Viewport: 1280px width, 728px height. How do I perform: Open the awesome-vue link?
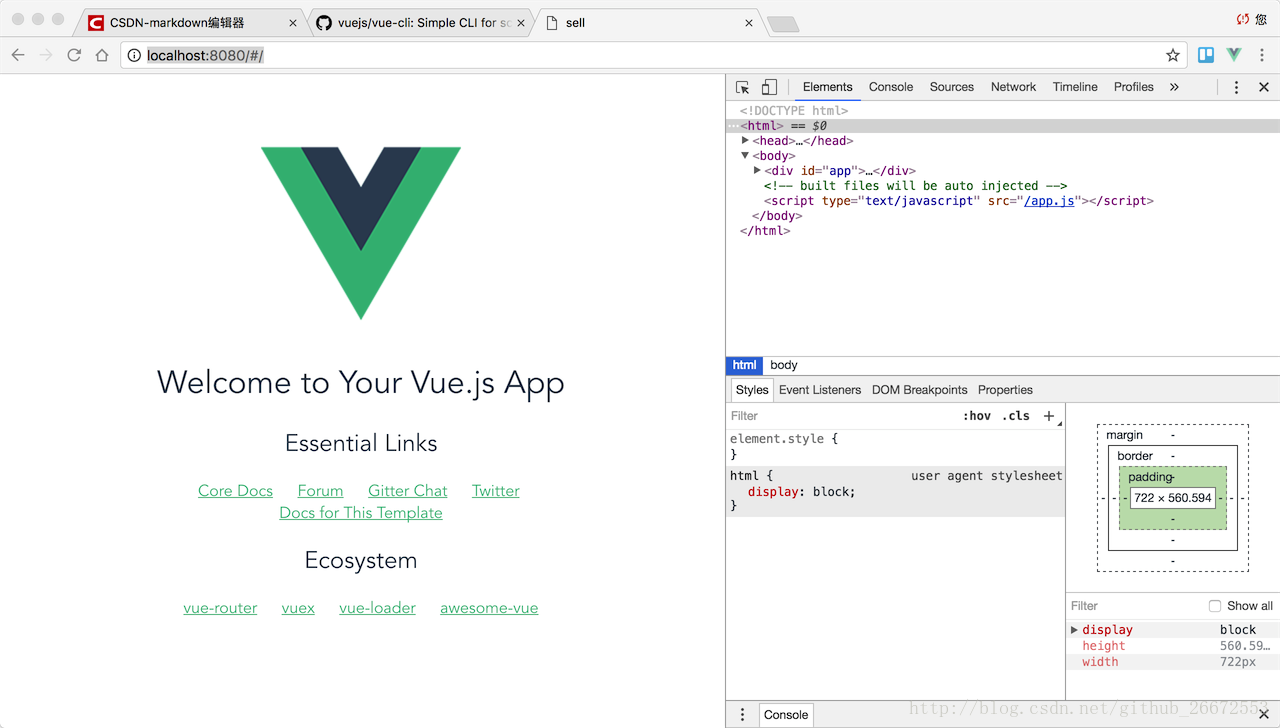click(489, 608)
